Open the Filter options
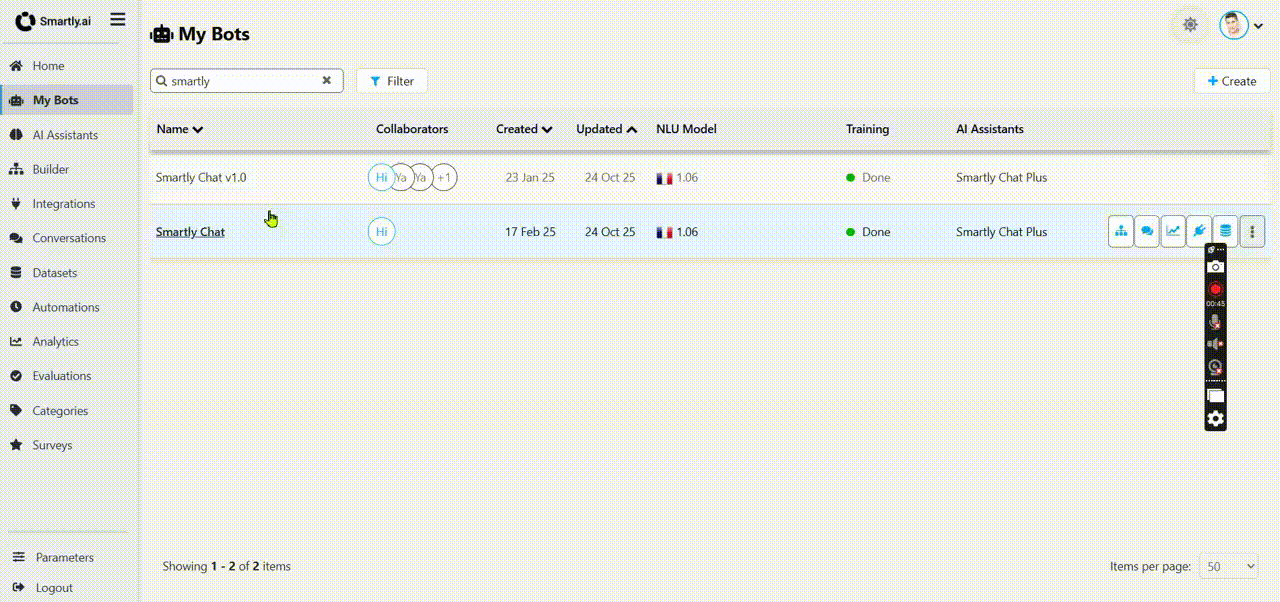The width and height of the screenshot is (1280, 602). tap(392, 81)
